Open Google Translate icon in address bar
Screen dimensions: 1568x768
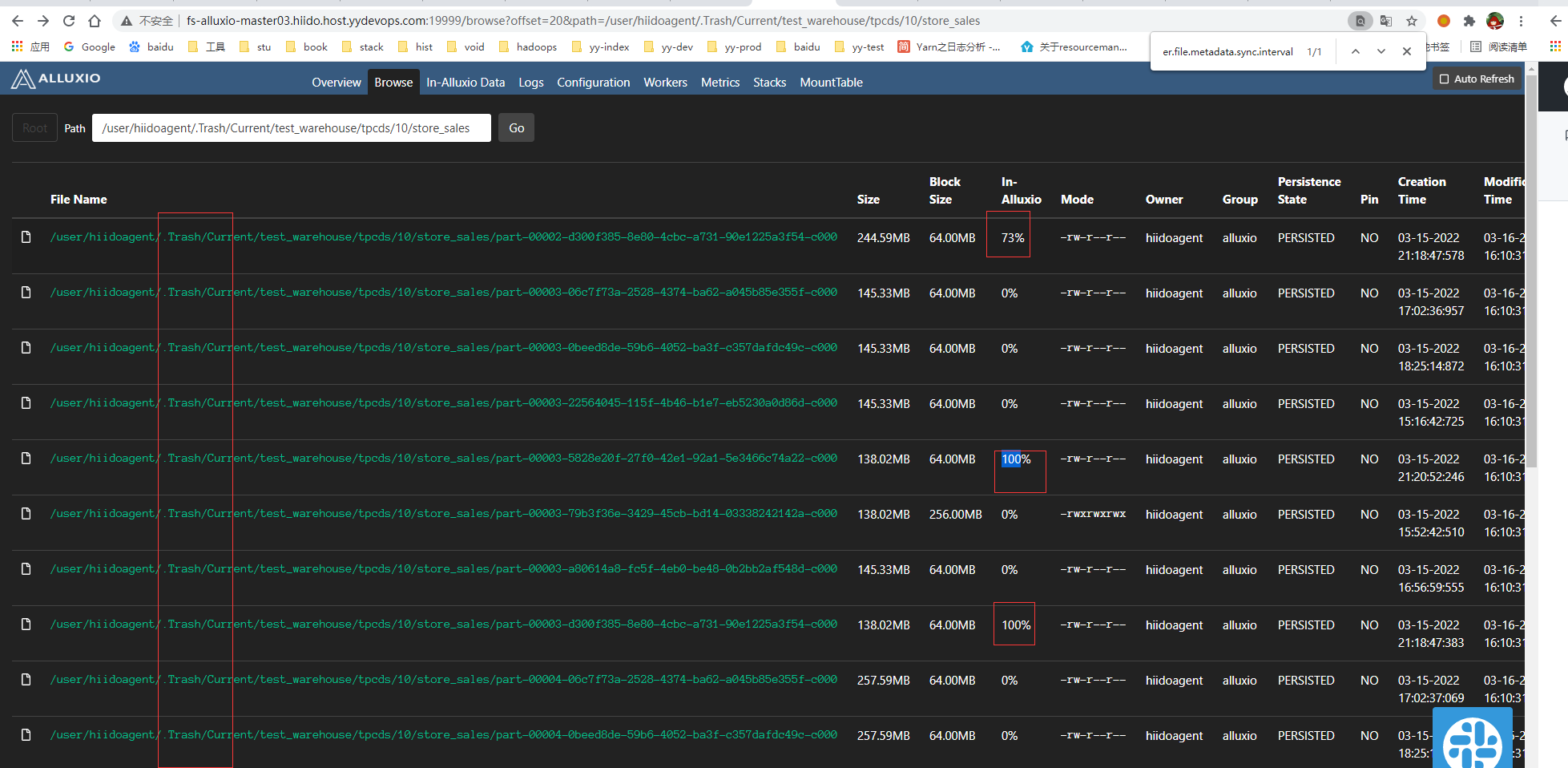pos(1385,21)
